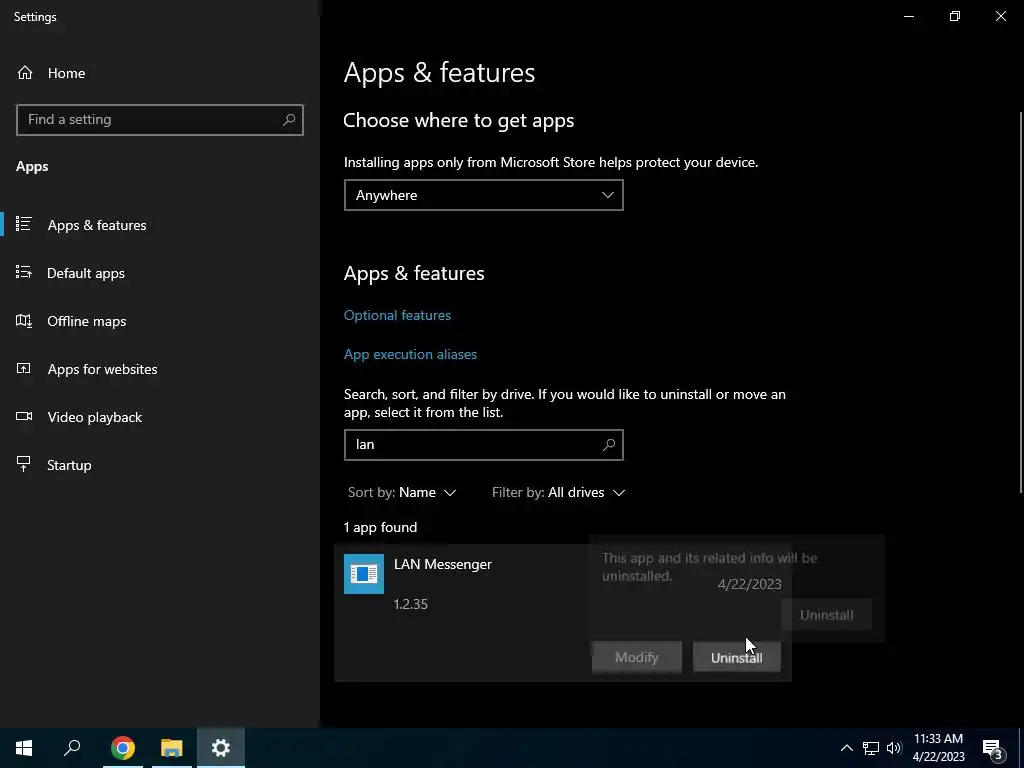The height and width of the screenshot is (768, 1024).
Task: Click the Startup sidebar icon
Action: pos(24,464)
